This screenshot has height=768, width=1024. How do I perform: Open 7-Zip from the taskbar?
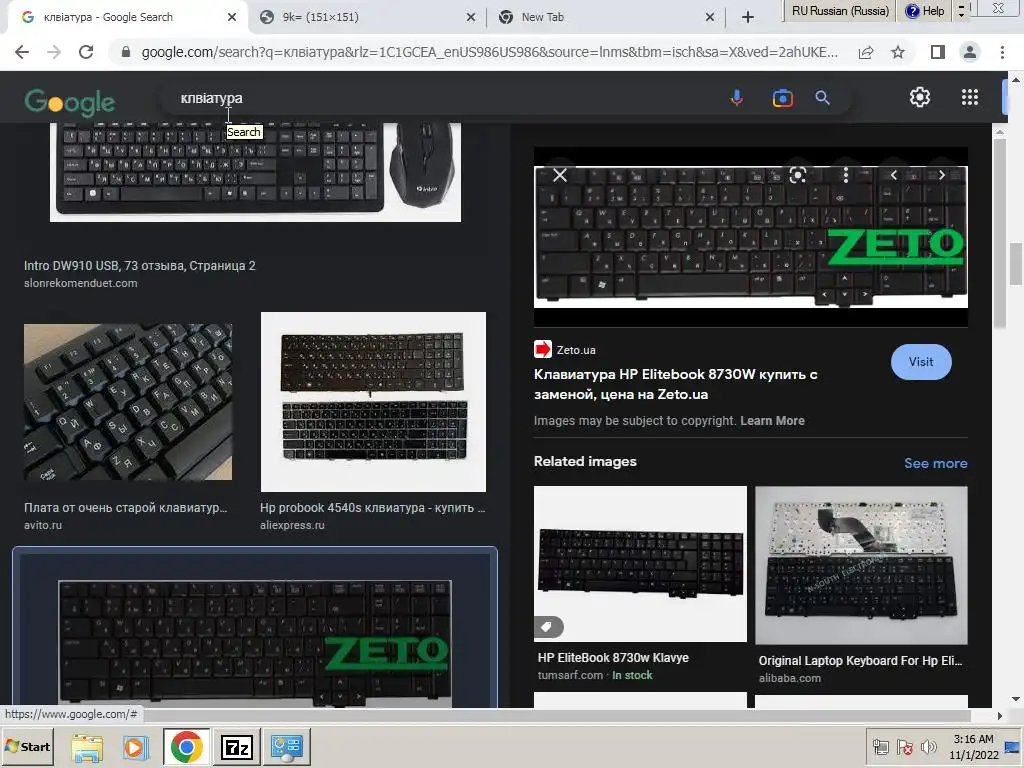[236, 748]
